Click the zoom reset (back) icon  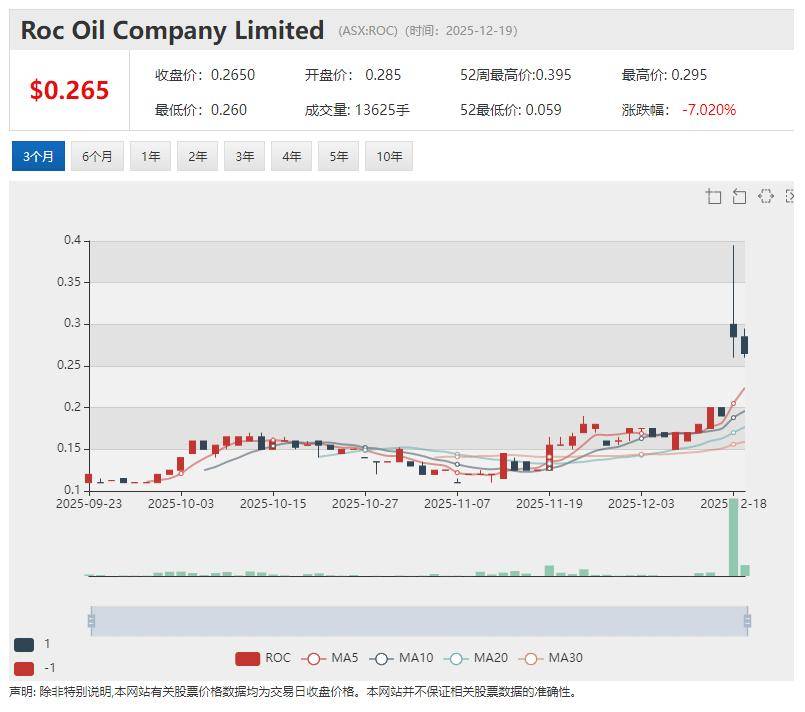point(739,196)
